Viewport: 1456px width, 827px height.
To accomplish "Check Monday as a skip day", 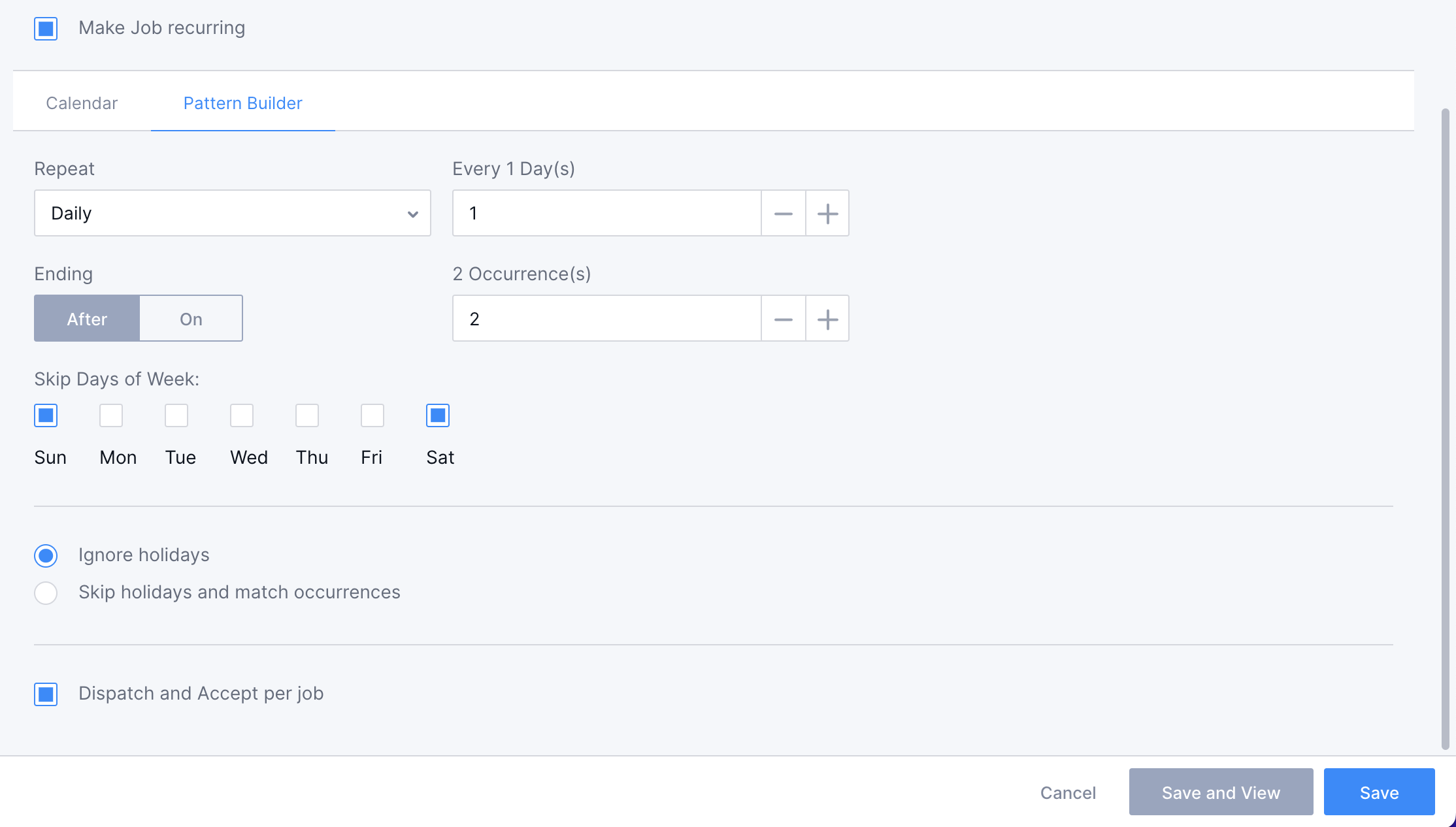I will (110, 415).
